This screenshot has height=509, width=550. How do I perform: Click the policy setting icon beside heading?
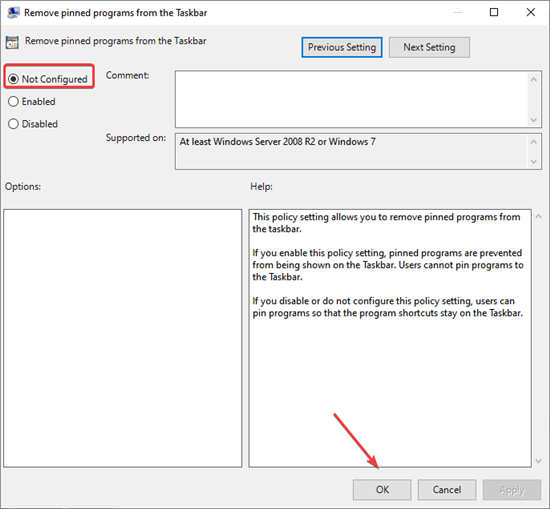coord(12,42)
